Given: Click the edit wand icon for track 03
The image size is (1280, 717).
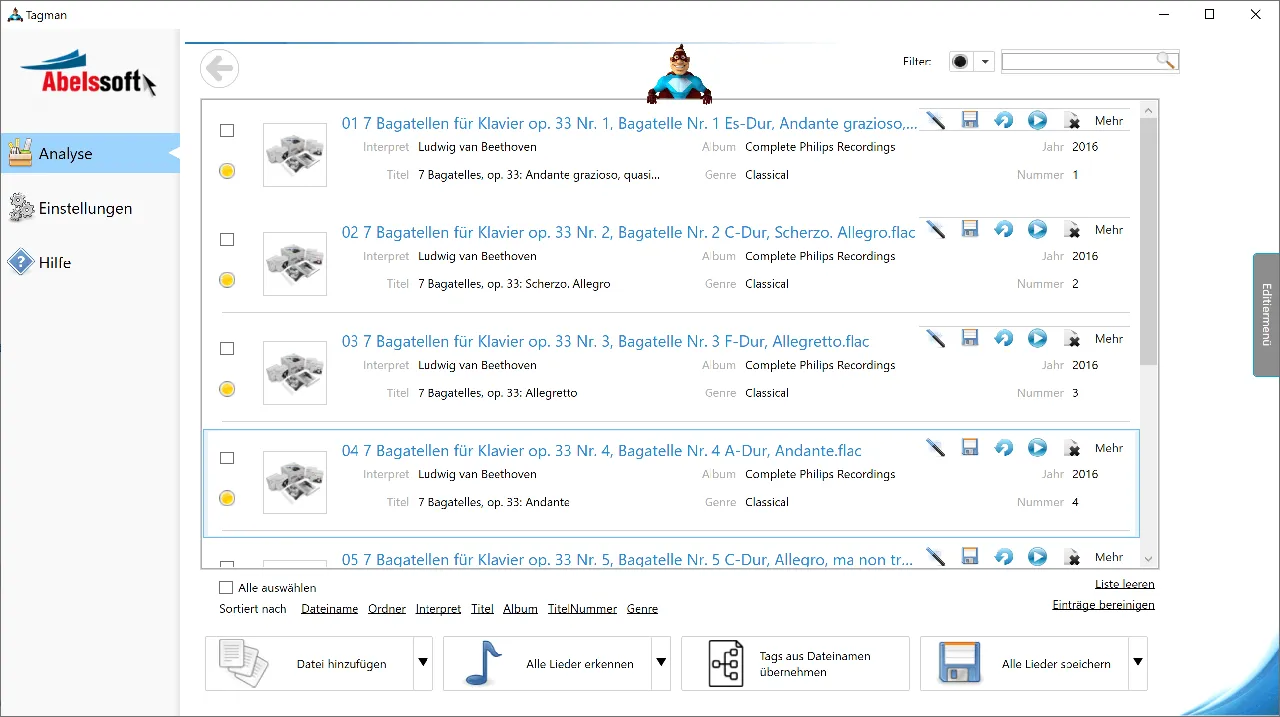Looking at the screenshot, I should 935,338.
